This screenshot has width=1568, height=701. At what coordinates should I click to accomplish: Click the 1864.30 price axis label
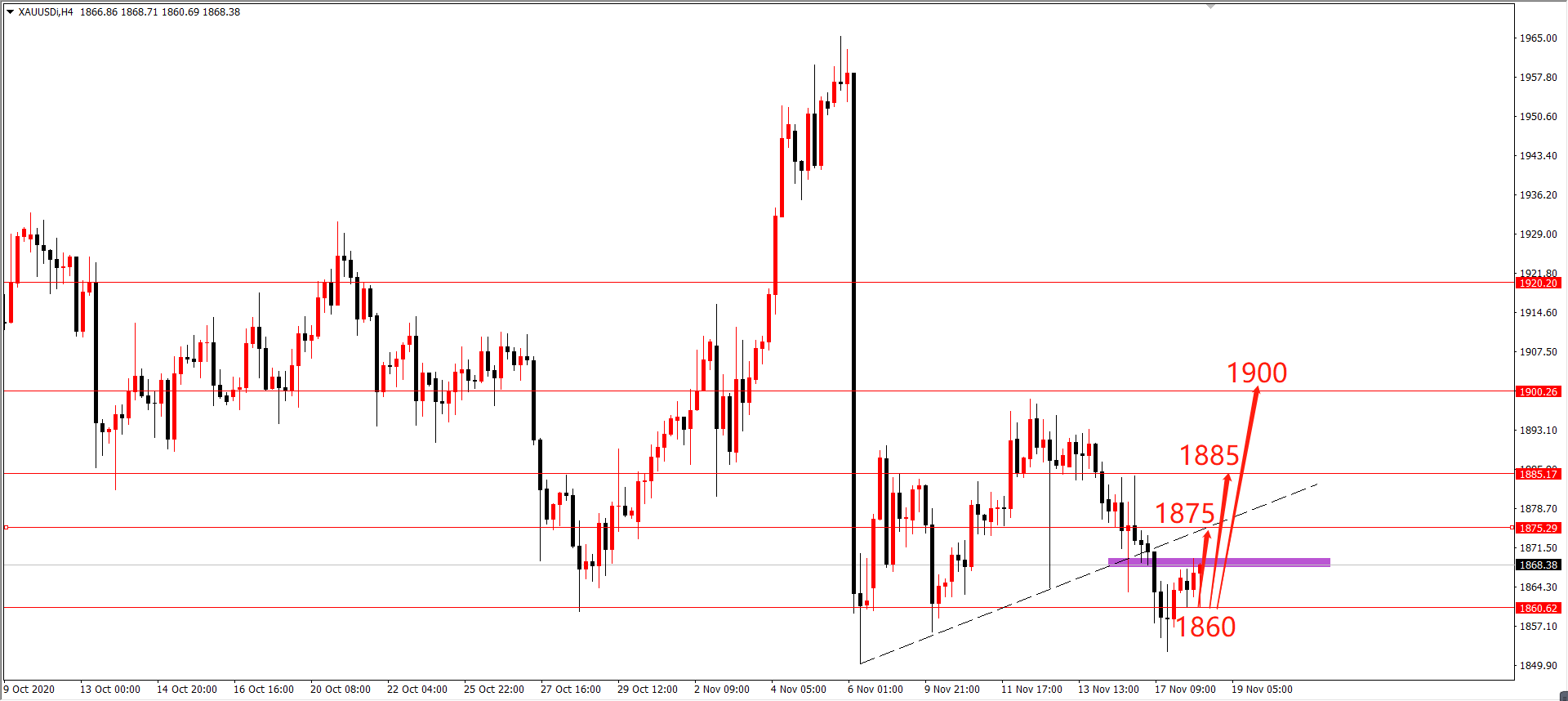1538,587
